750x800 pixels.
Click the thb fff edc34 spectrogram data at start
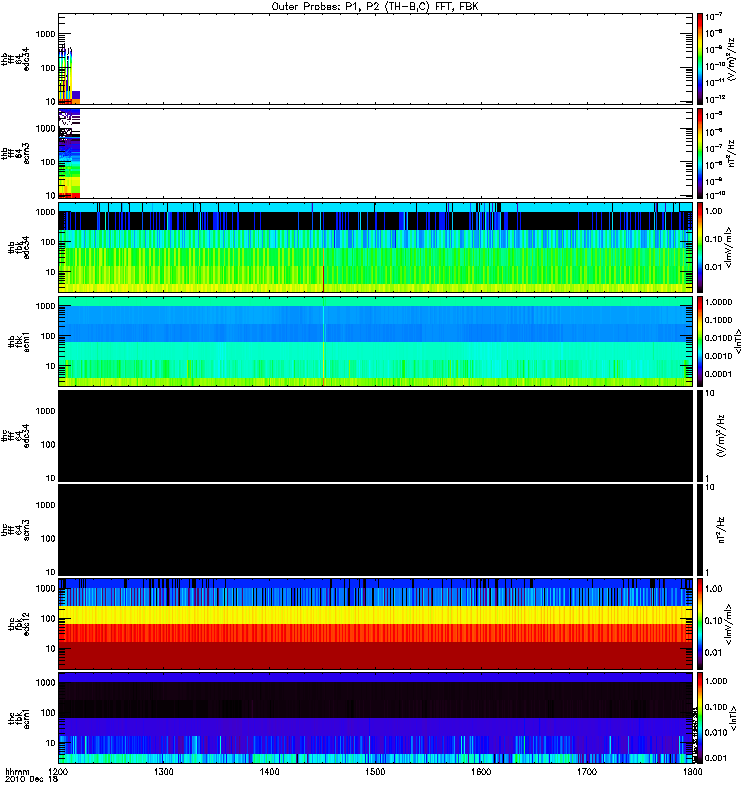pyautogui.click(x=68, y=74)
